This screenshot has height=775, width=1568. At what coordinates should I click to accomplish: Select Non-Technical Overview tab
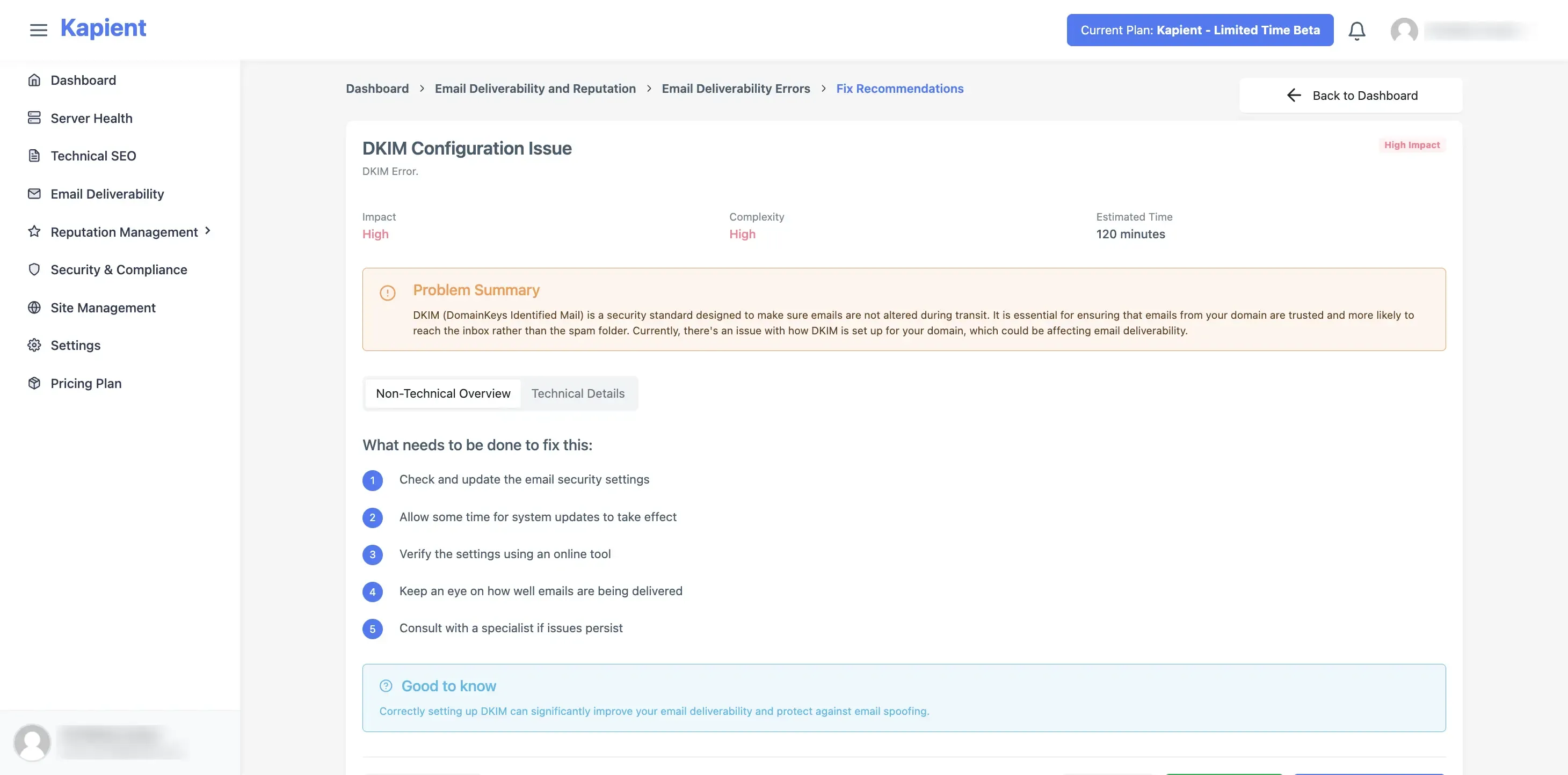tap(443, 393)
